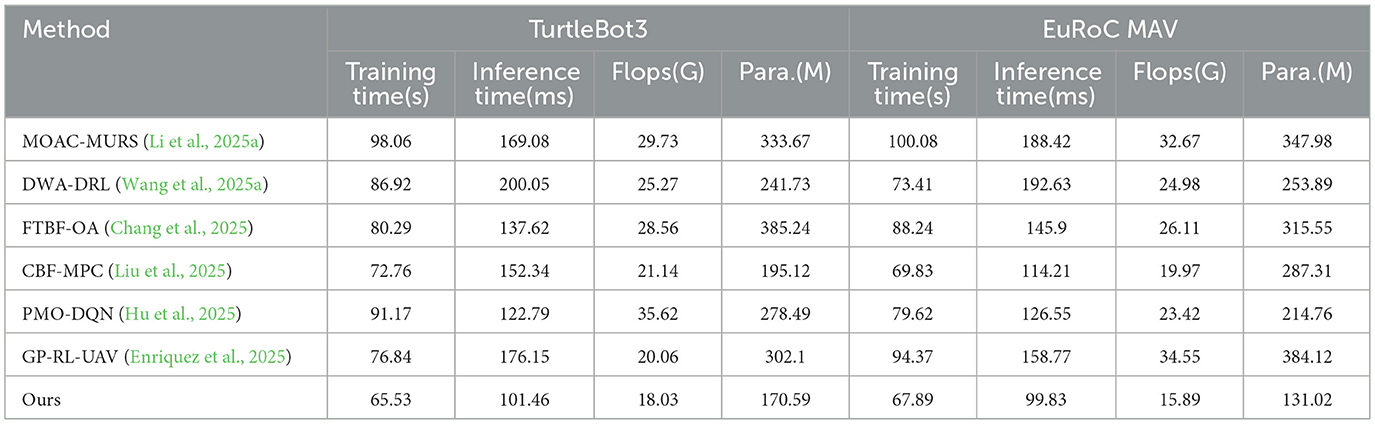Click the Method column header
1375x424 pixels.
(66, 30)
